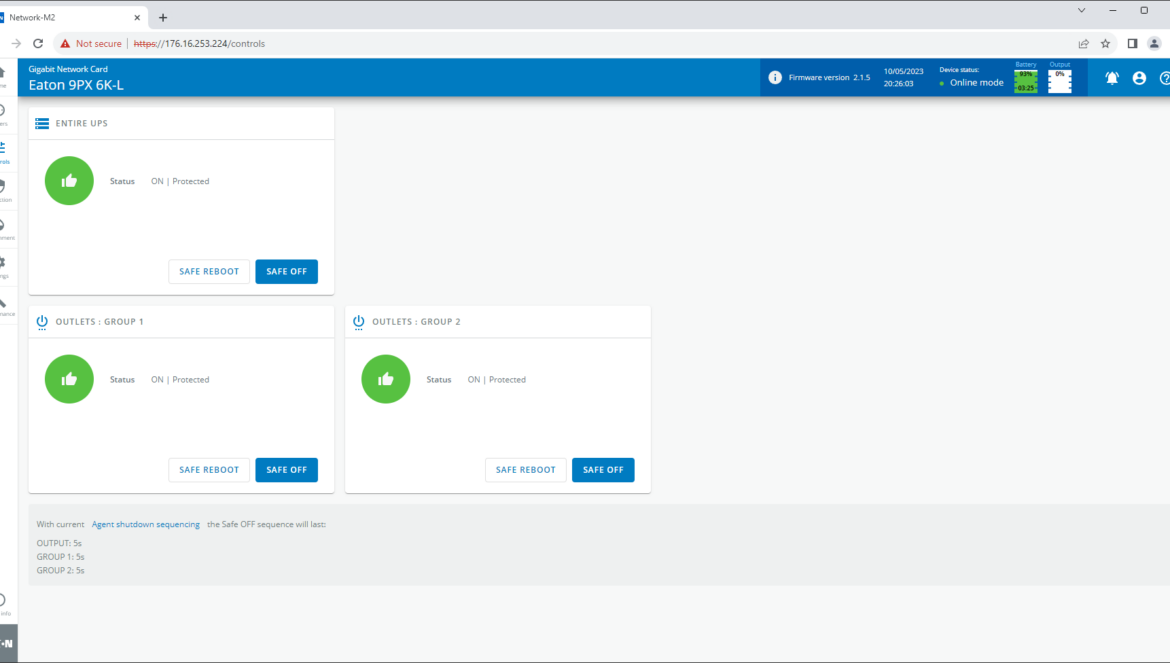Open the help question mark icon
The image size is (1170, 663).
coord(1165,78)
